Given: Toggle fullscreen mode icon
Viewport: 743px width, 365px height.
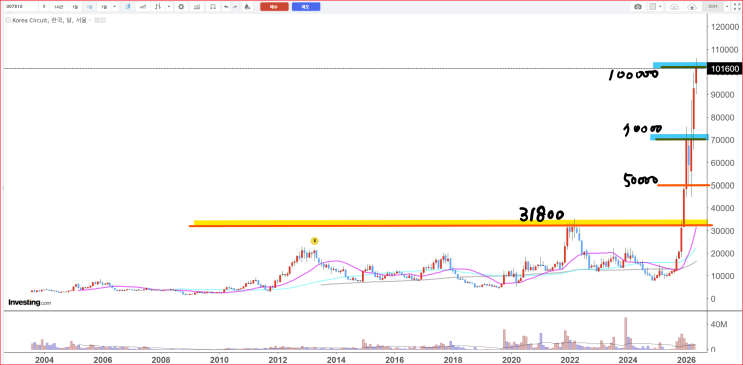Looking at the screenshot, I should tap(736, 7).
